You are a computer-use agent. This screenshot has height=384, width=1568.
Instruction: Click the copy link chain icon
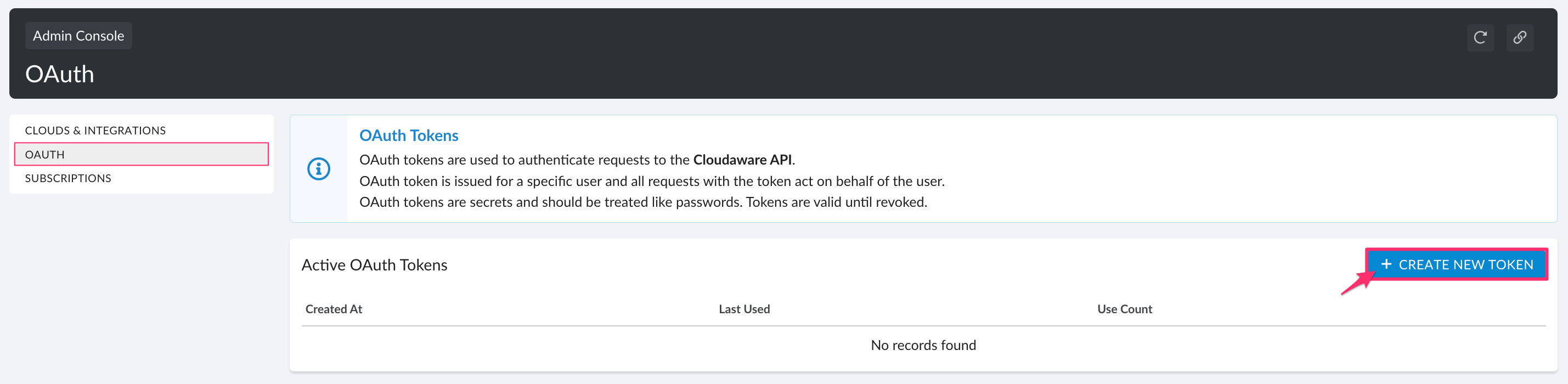[1519, 38]
